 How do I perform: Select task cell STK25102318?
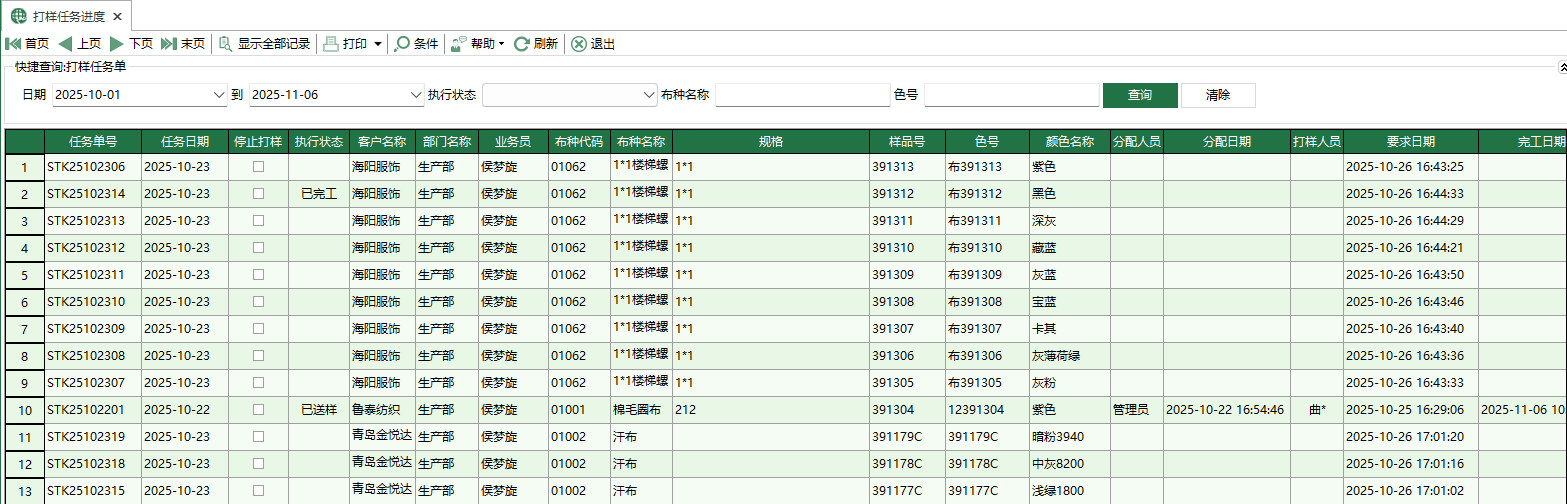click(93, 464)
